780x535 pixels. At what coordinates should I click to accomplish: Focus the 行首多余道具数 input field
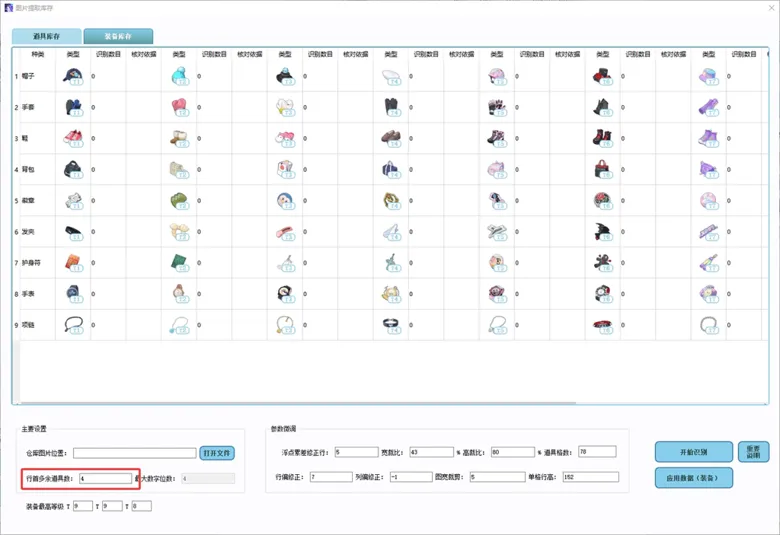pos(105,478)
